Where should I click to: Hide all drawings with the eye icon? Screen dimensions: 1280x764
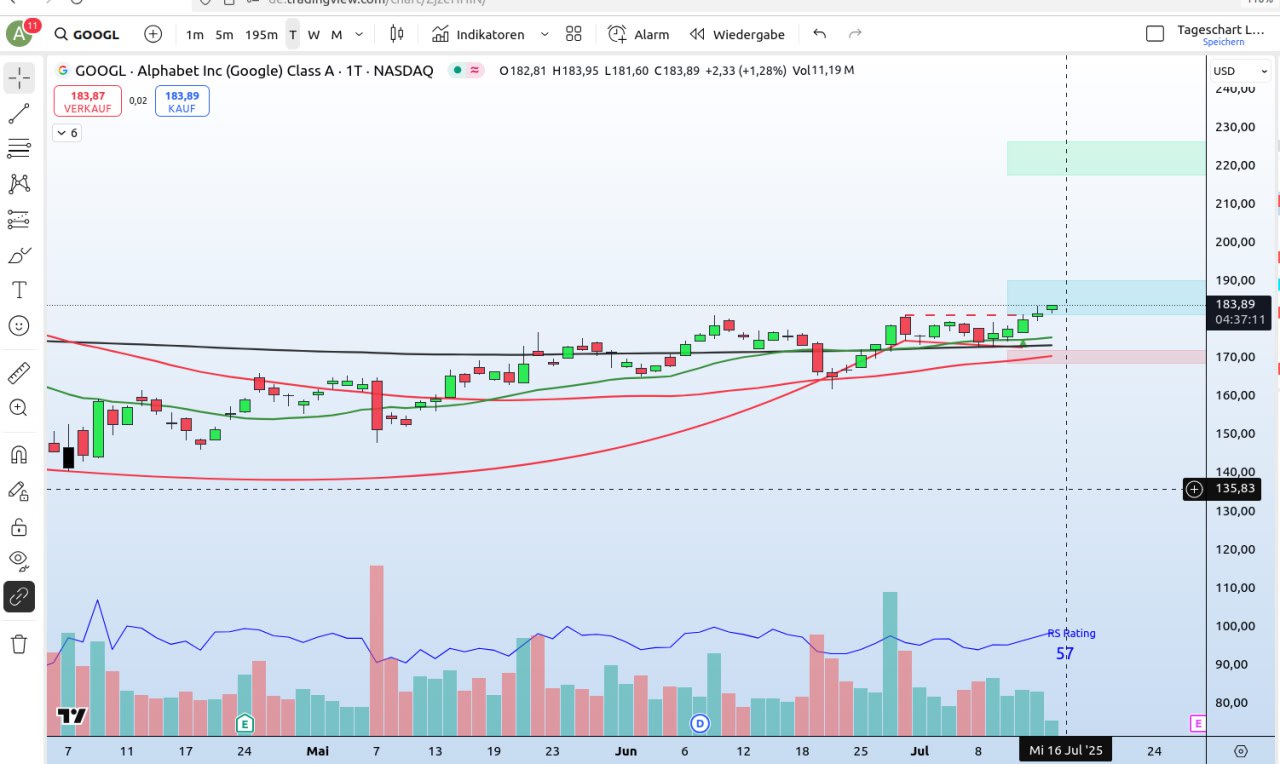[18, 560]
